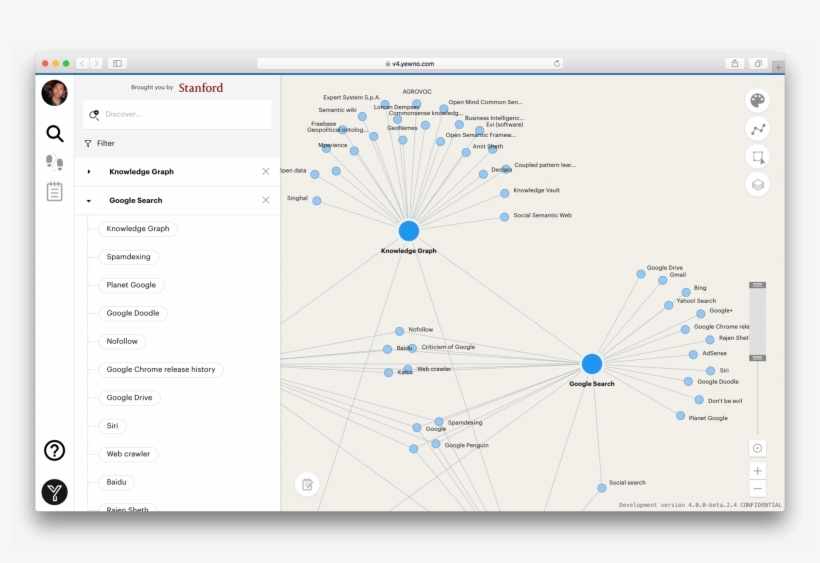Click the Social search node
Screen dimensions: 820x563
[602, 488]
